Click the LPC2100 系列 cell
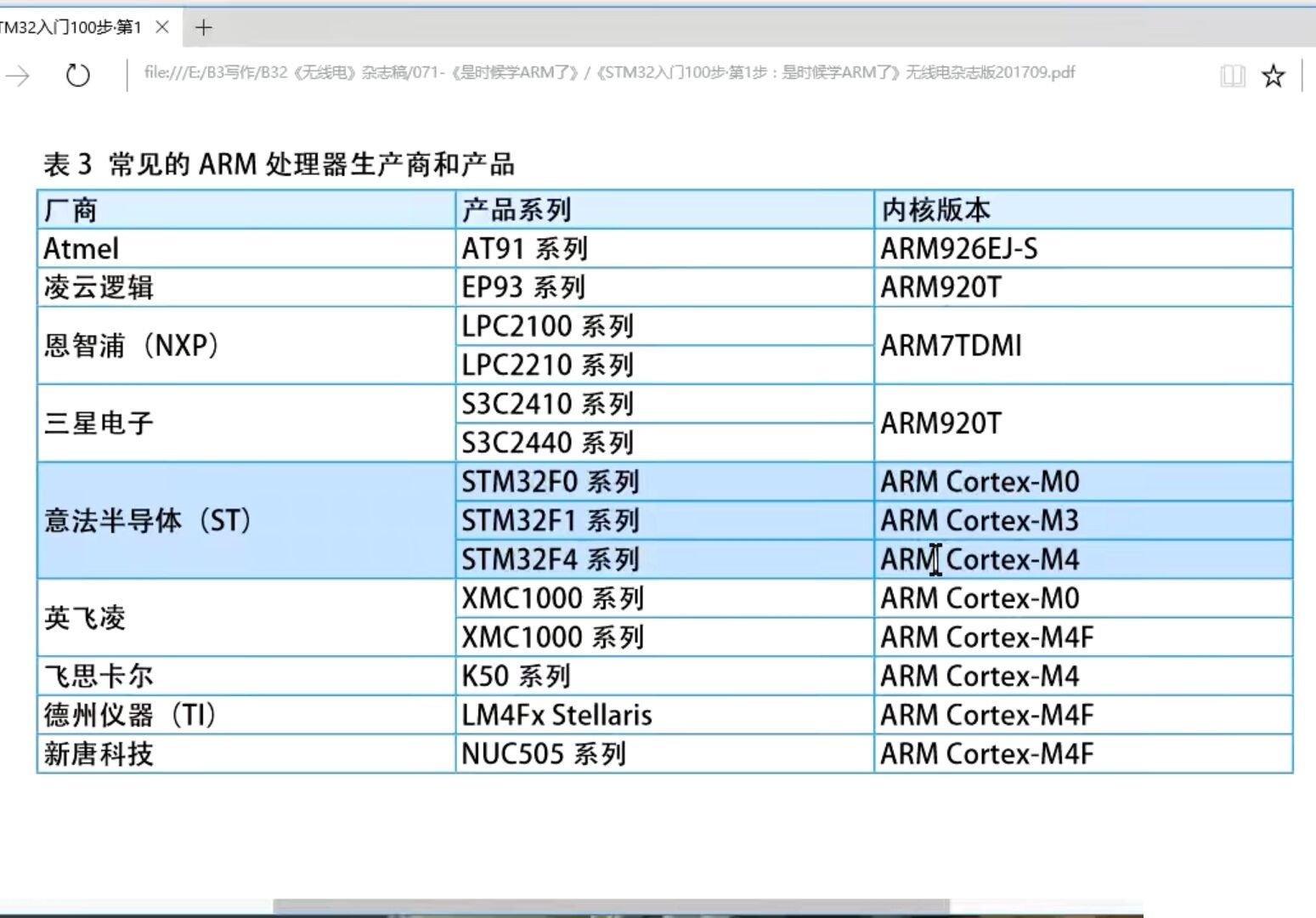 tap(664, 326)
